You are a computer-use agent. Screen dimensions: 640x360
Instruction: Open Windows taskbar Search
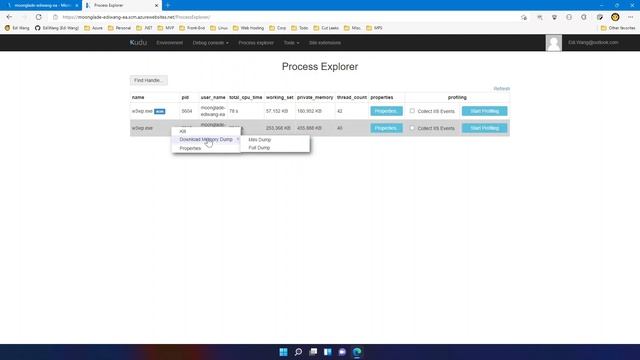coord(298,352)
